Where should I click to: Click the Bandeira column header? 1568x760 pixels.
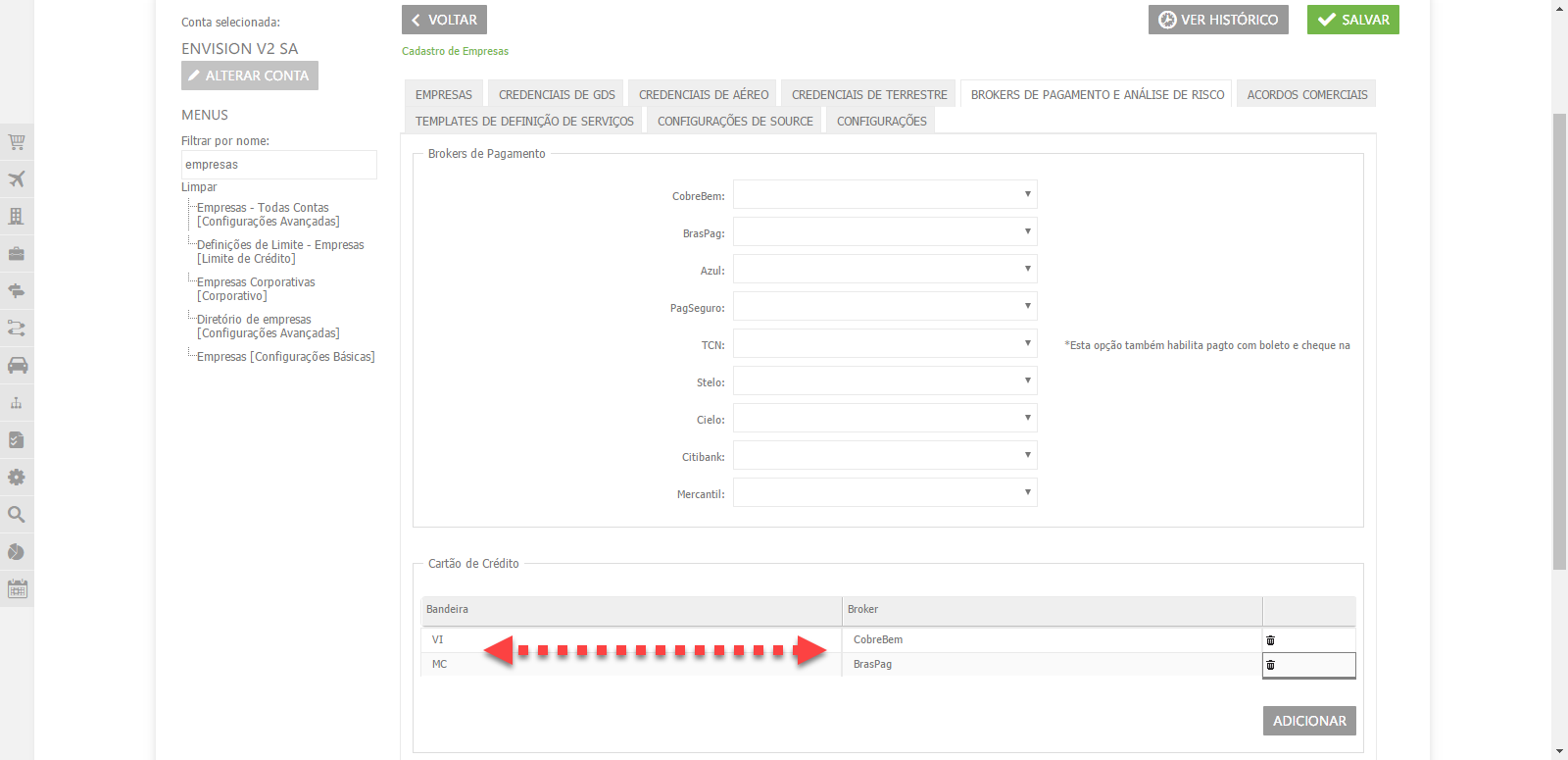pyautogui.click(x=631, y=610)
